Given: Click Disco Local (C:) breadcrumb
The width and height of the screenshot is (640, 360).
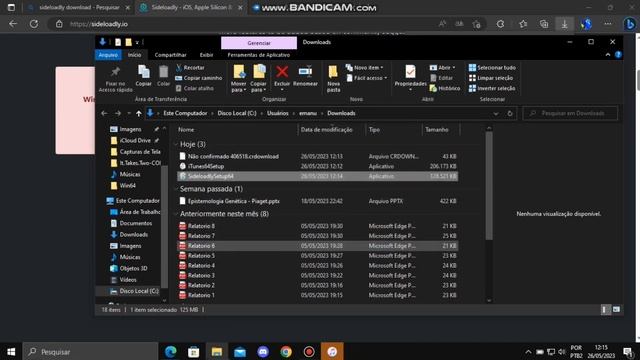Looking at the screenshot, I should (237, 113).
